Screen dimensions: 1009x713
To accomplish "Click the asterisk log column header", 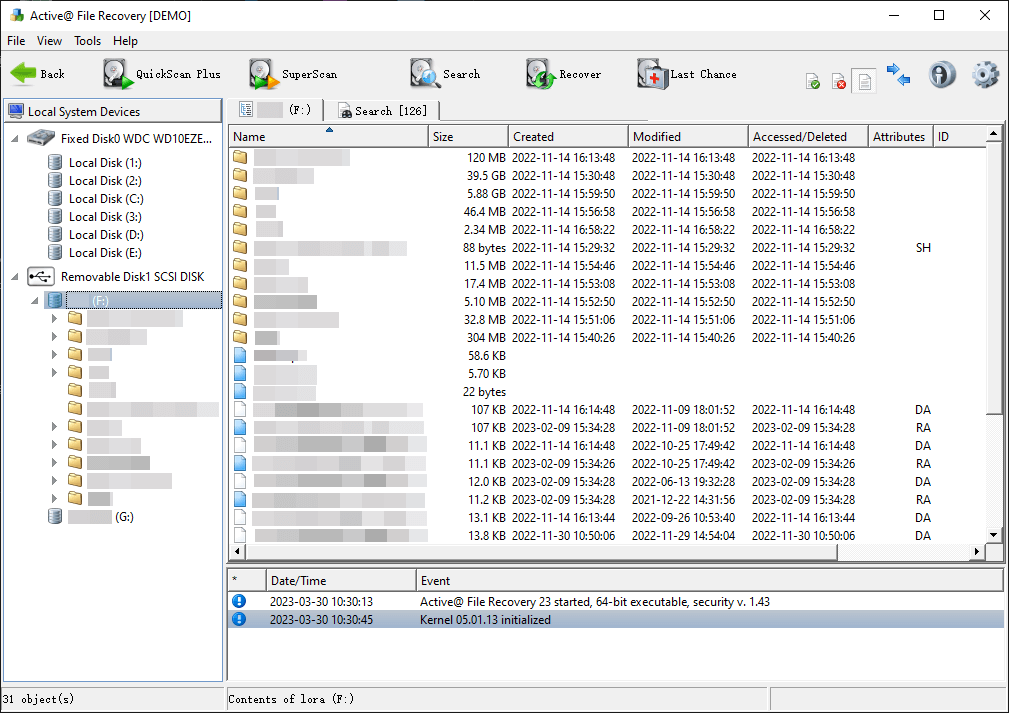I will [247, 580].
